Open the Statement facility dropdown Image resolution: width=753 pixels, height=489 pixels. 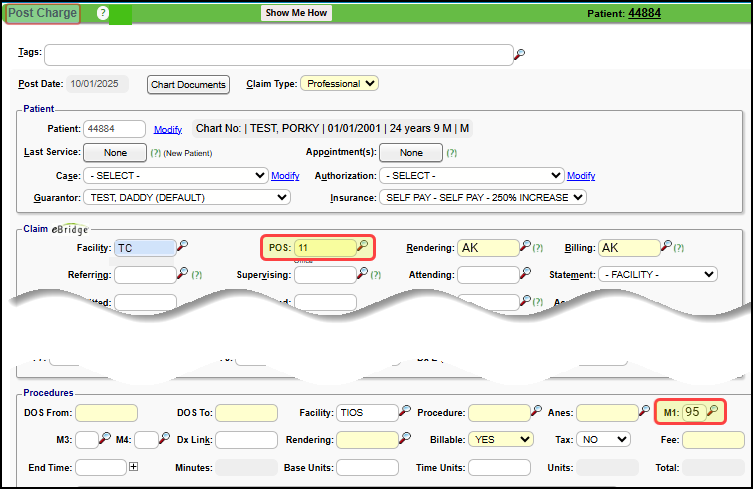pos(657,274)
